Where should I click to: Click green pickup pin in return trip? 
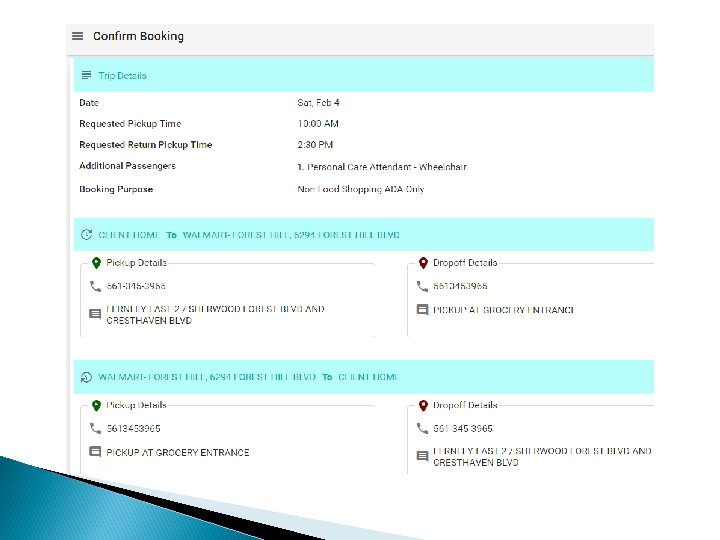pos(96,405)
